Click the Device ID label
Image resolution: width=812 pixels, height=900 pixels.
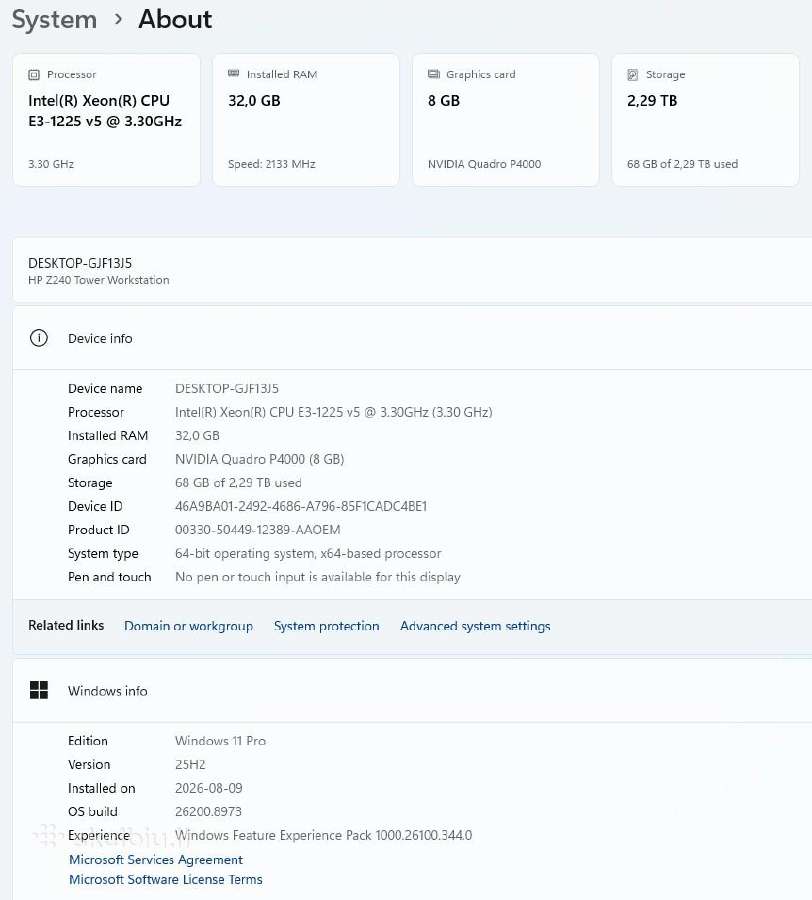point(95,506)
